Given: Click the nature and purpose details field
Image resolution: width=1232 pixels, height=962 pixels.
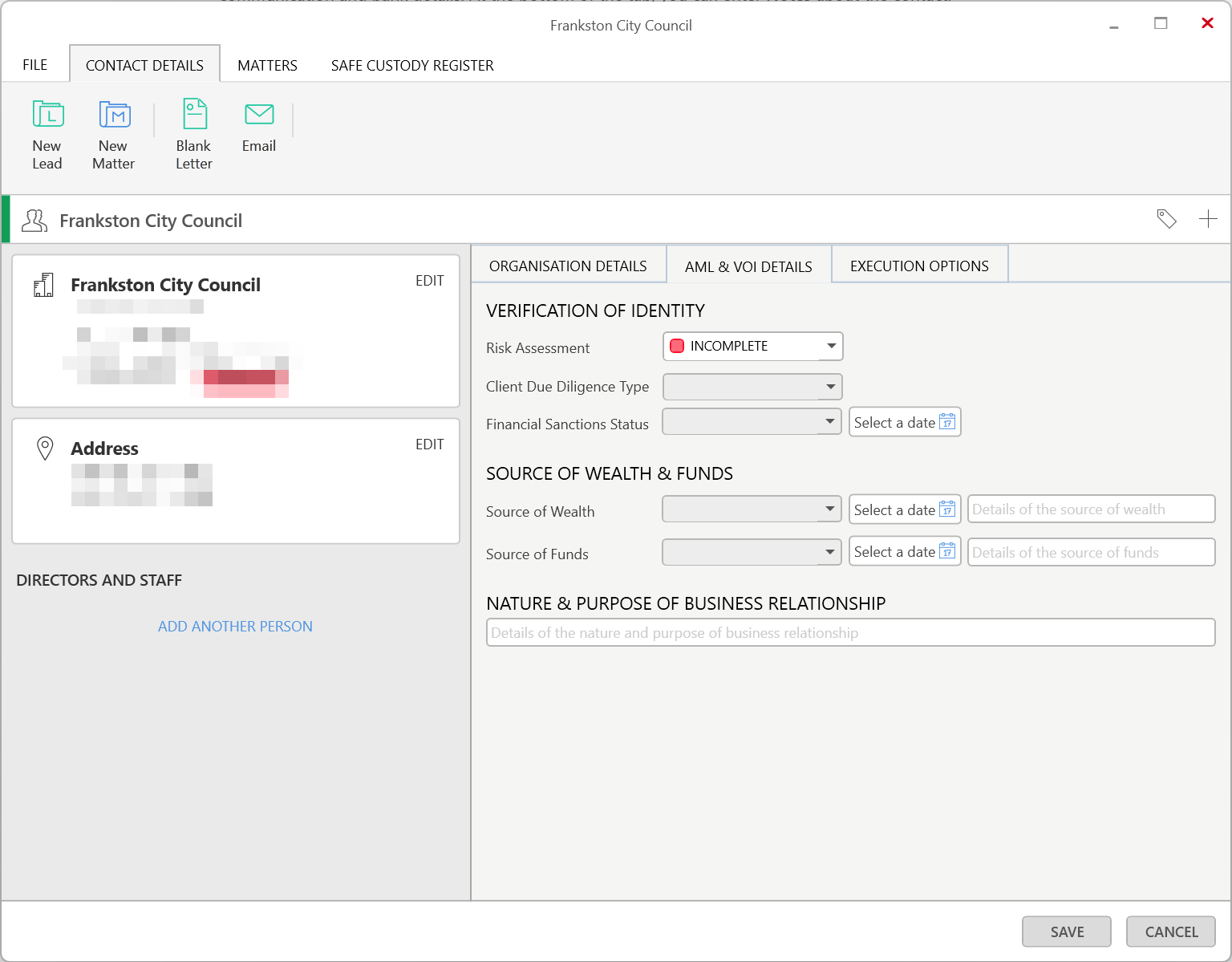Looking at the screenshot, I should click(x=850, y=633).
